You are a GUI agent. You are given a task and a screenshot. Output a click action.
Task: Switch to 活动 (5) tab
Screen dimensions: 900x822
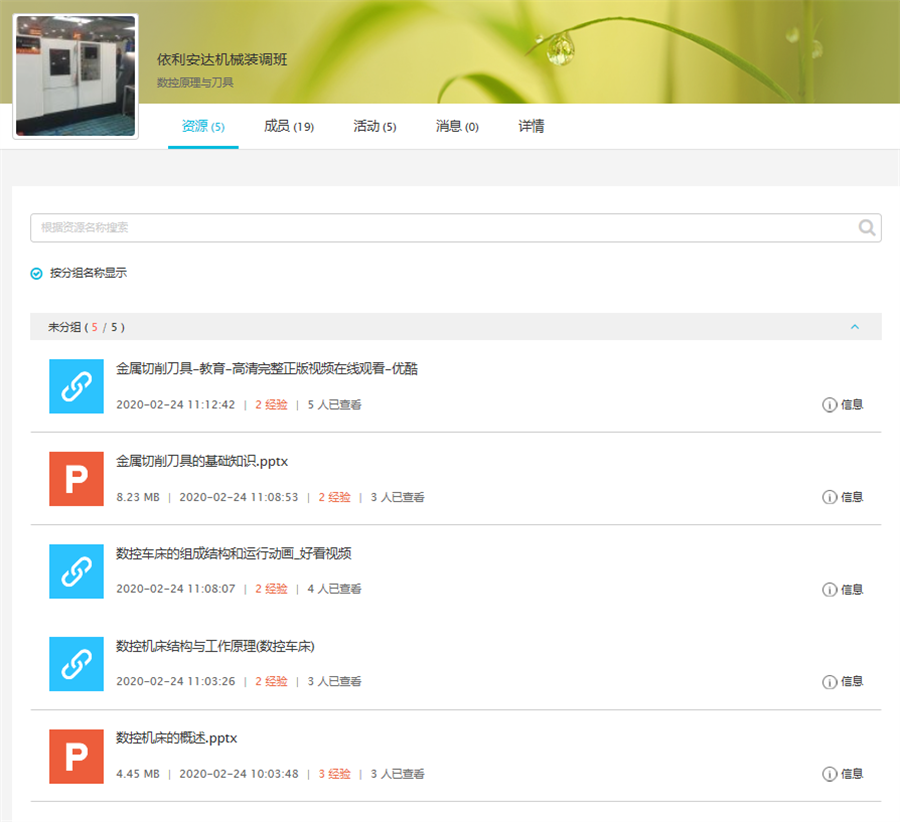[375, 127]
